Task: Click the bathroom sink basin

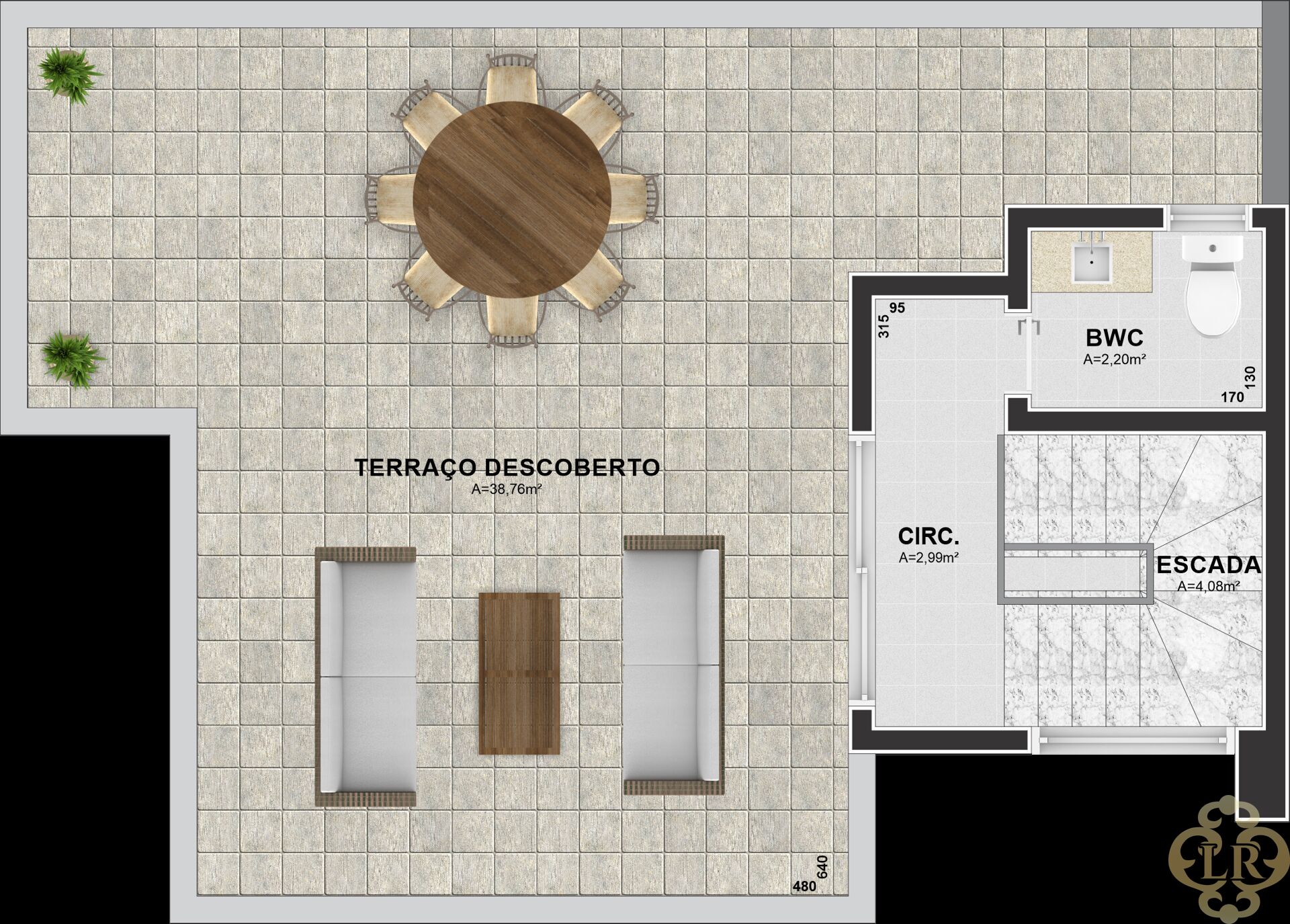Action: click(x=1092, y=263)
